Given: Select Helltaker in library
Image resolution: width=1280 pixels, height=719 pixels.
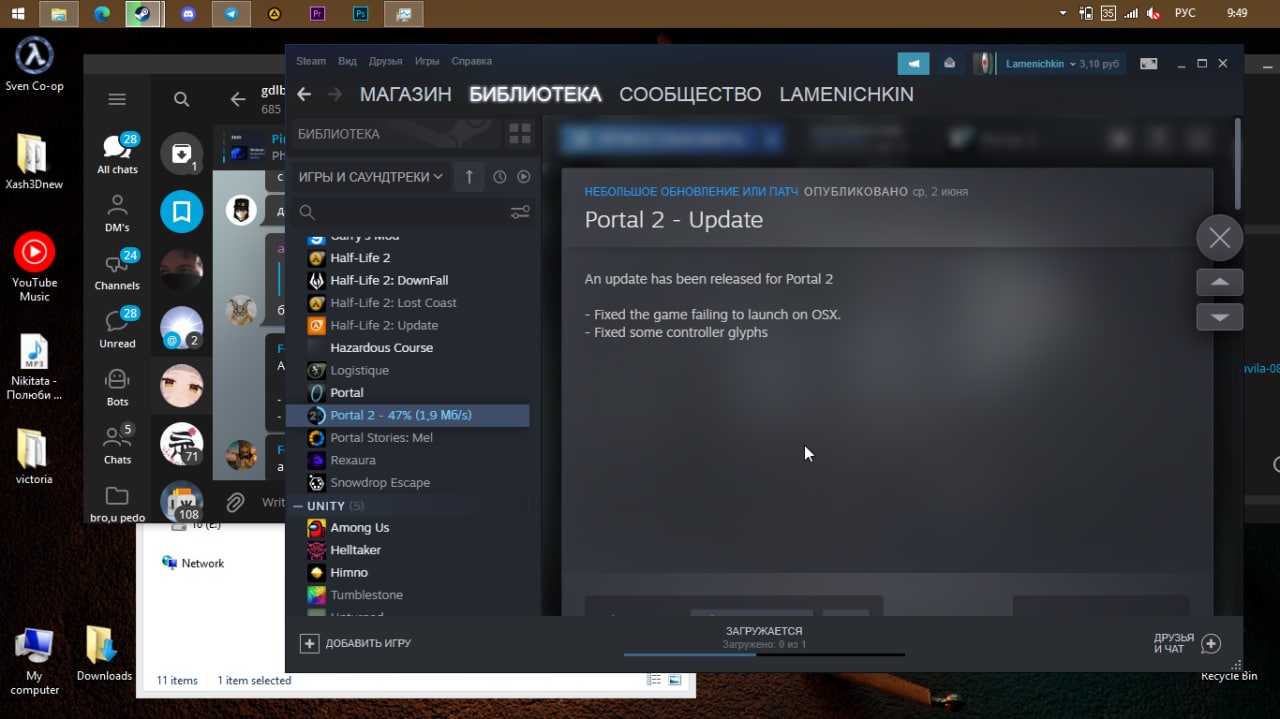Looking at the screenshot, I should pyautogui.click(x=355, y=550).
